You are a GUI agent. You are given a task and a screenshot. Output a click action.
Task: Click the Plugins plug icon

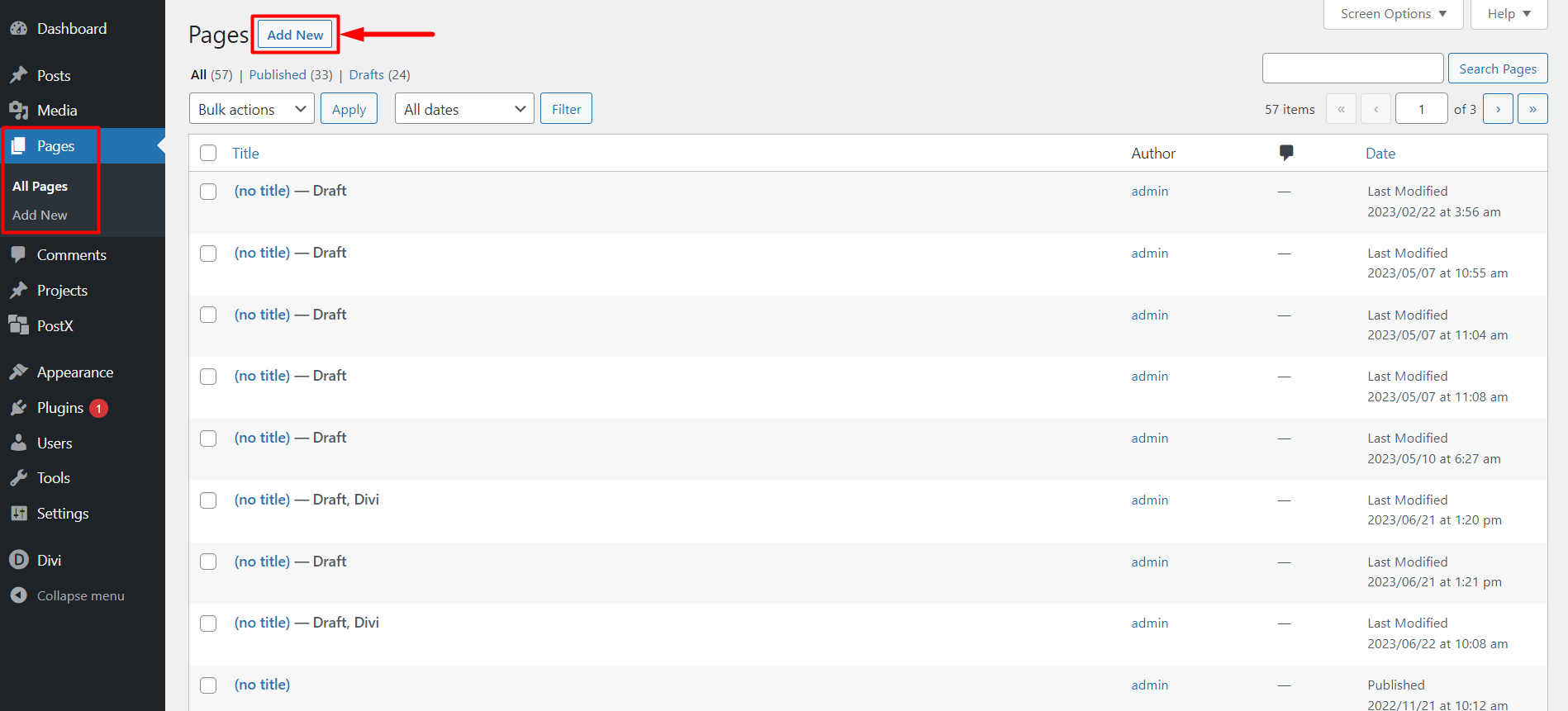[x=18, y=408]
